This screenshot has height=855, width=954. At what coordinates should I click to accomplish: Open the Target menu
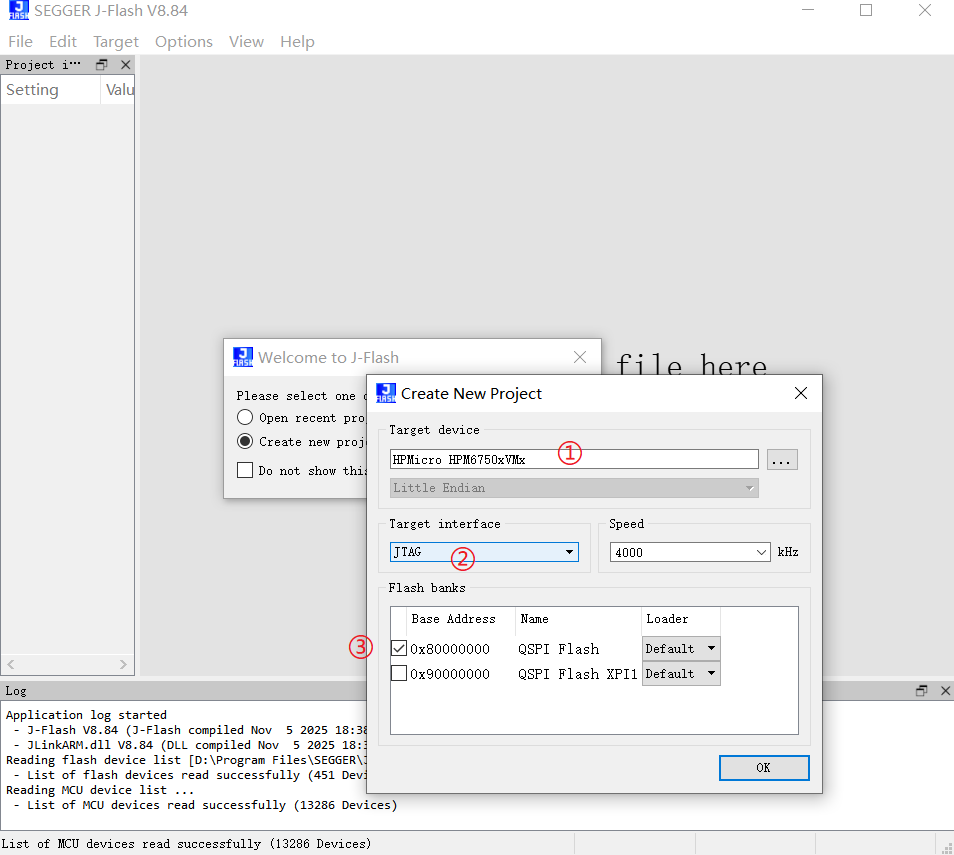[x=116, y=41]
